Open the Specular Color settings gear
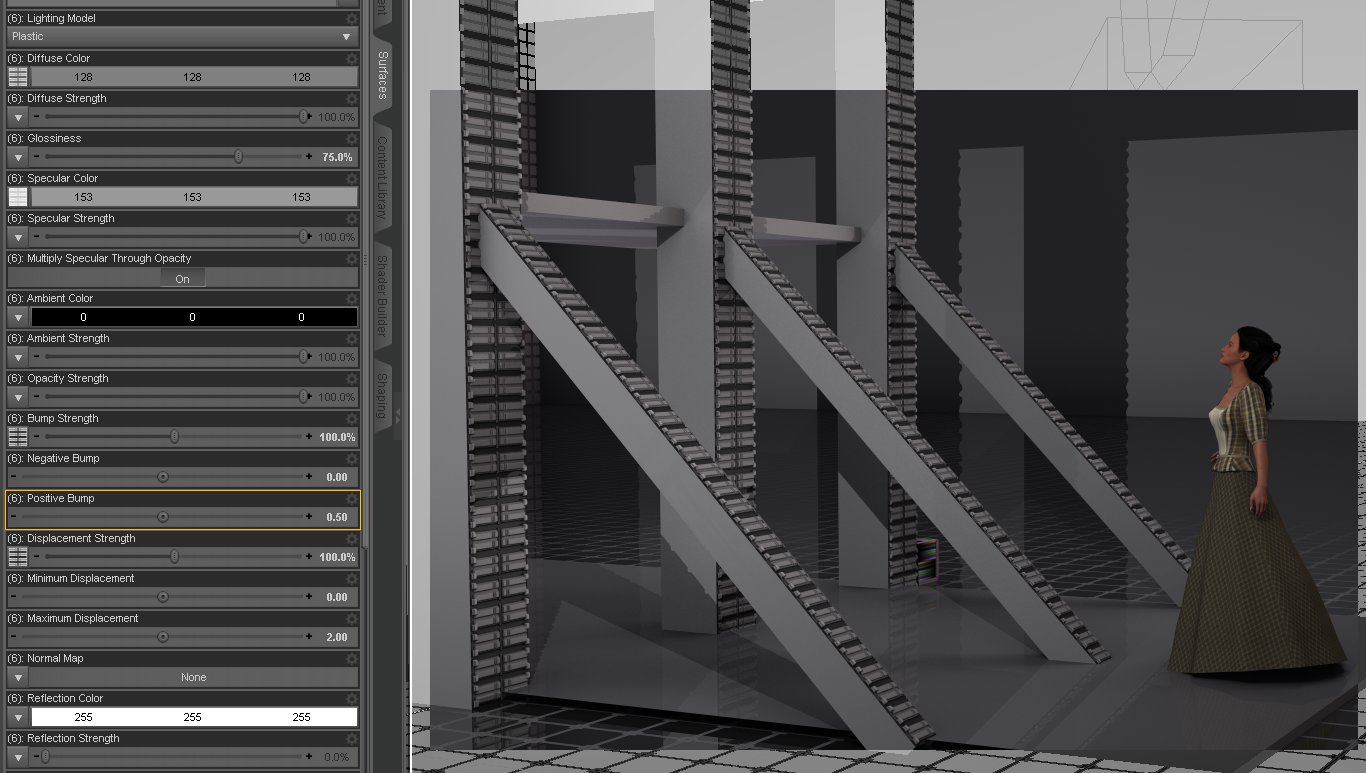 351,178
